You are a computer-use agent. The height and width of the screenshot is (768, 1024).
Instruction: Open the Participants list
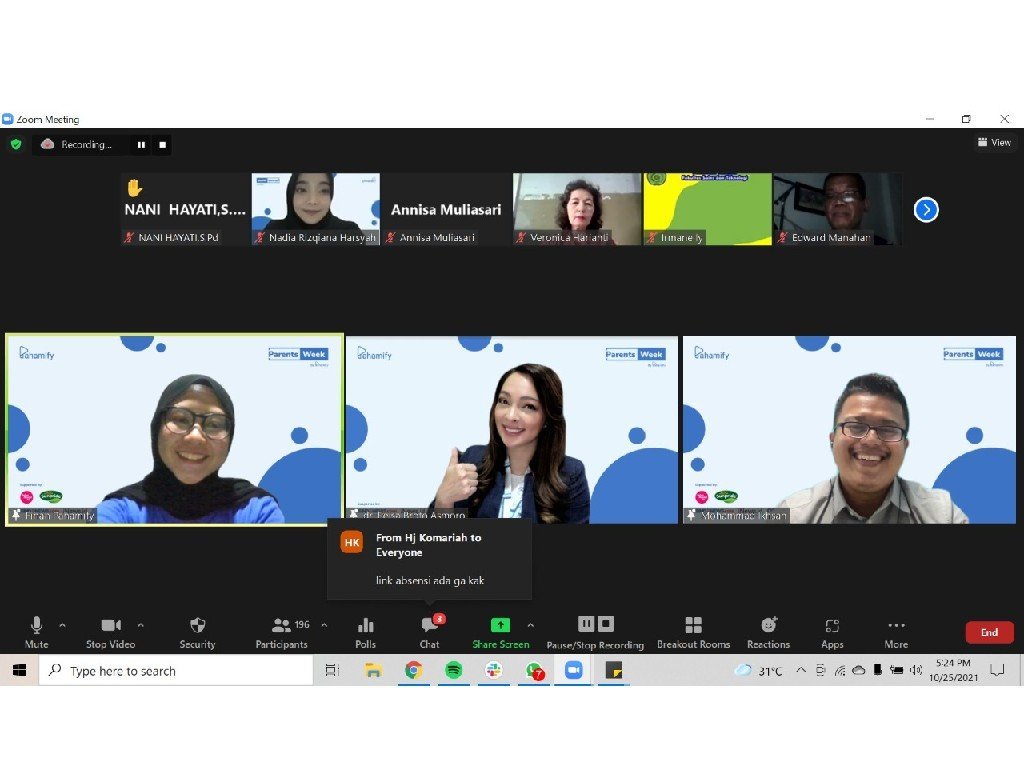(x=282, y=631)
